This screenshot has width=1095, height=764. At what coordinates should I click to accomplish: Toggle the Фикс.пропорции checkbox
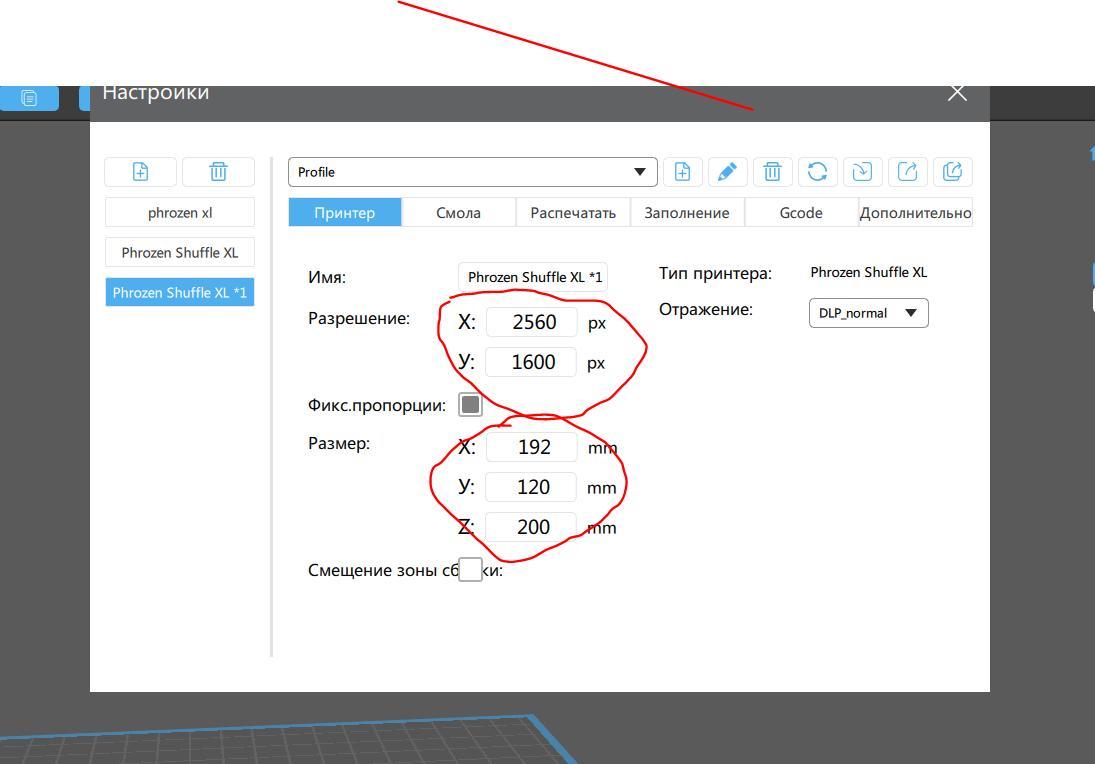coord(470,404)
